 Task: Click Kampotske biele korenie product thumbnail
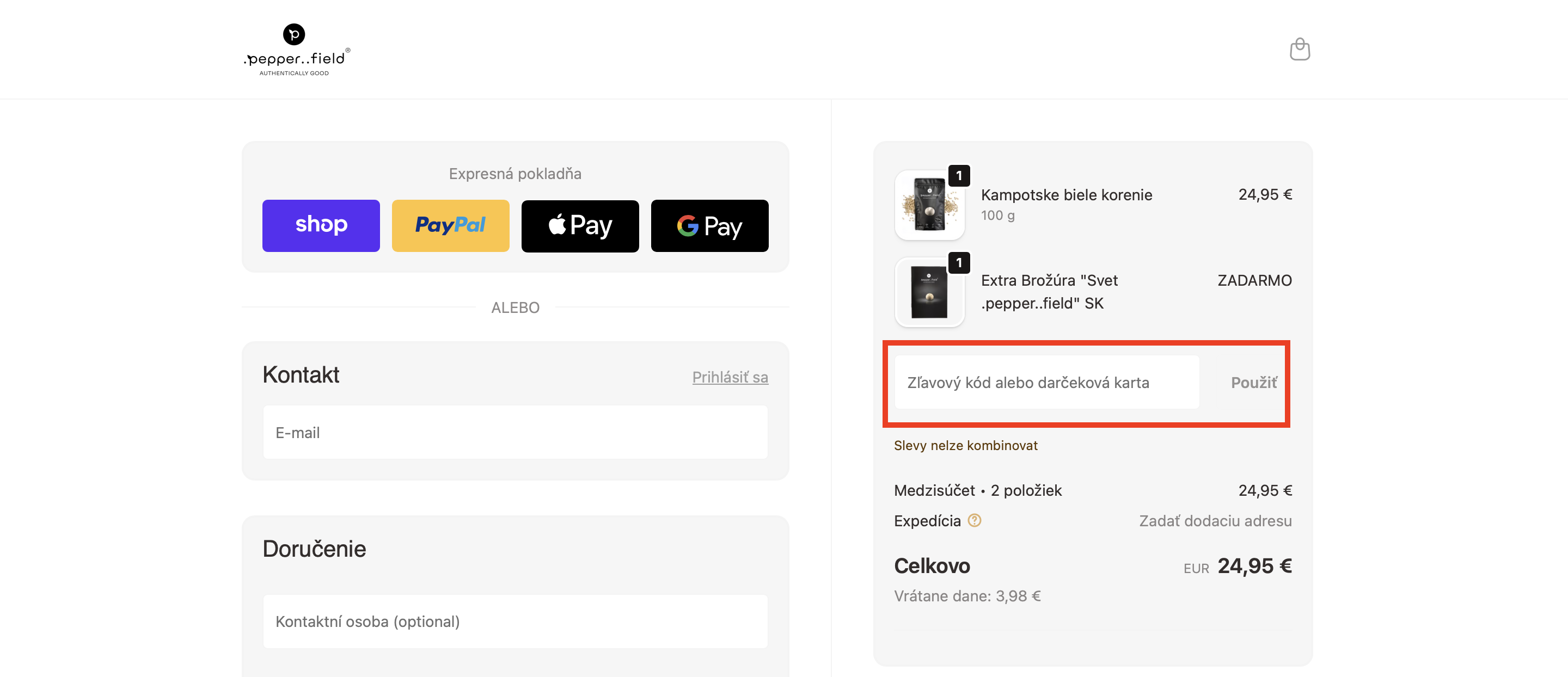(929, 205)
